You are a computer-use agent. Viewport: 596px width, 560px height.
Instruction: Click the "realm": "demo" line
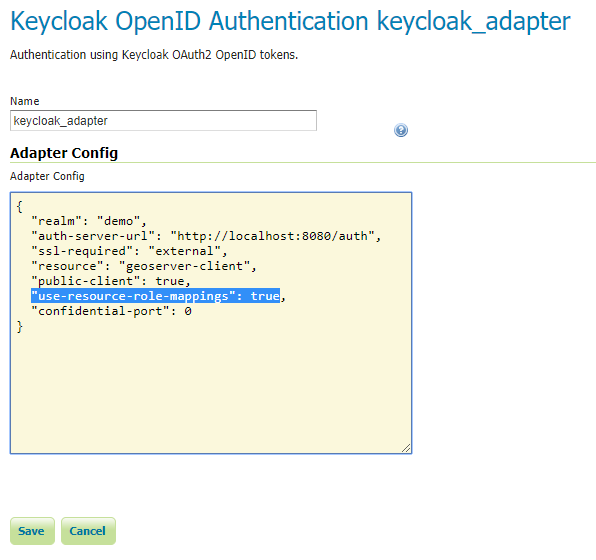pyautogui.click(x=89, y=221)
